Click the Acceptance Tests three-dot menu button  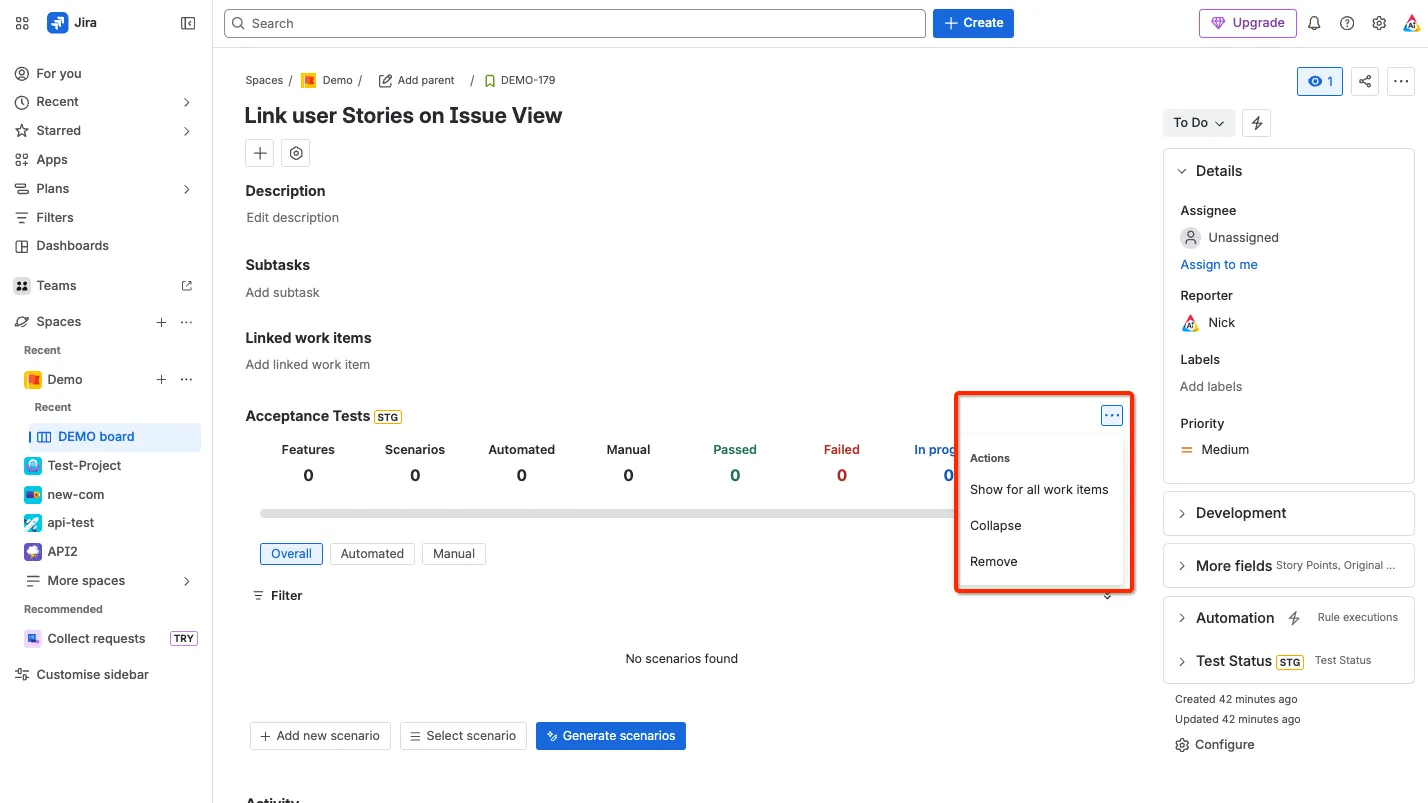coord(1112,415)
